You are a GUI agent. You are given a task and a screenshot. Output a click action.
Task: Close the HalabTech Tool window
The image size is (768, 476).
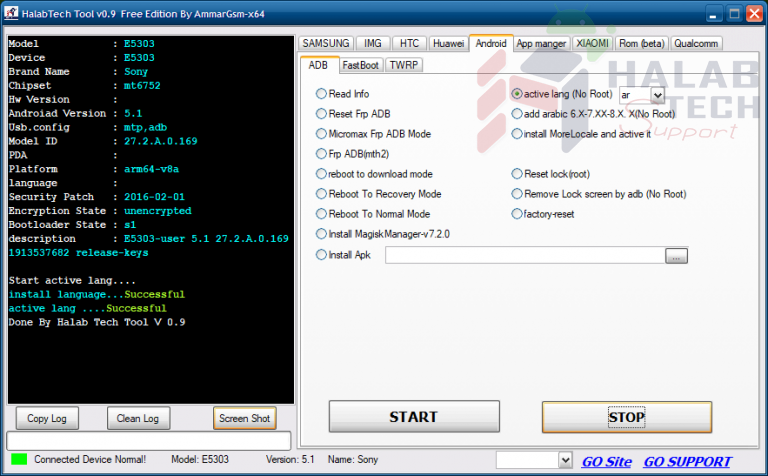click(754, 14)
